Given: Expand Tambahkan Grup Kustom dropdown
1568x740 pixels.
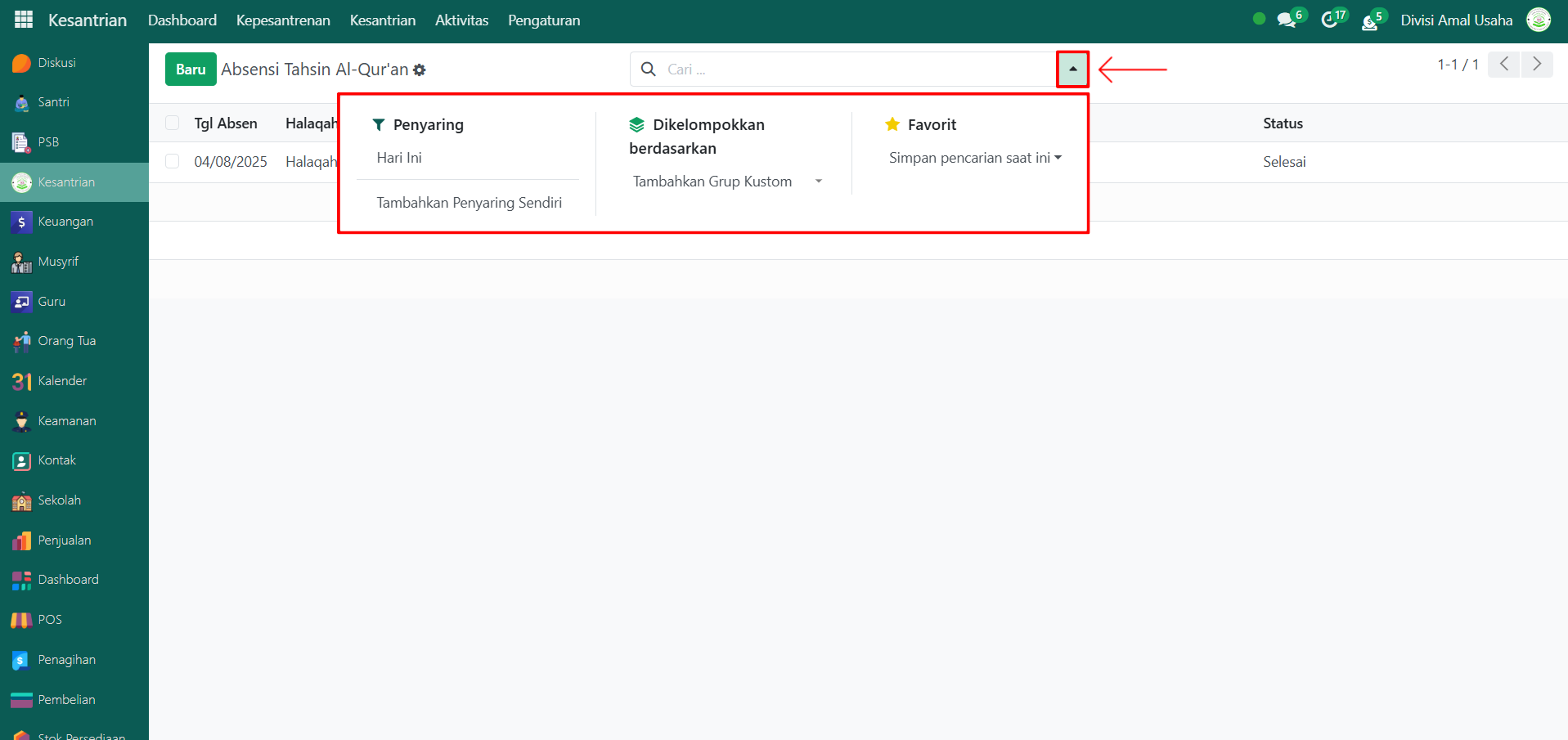Looking at the screenshot, I should tap(726, 182).
